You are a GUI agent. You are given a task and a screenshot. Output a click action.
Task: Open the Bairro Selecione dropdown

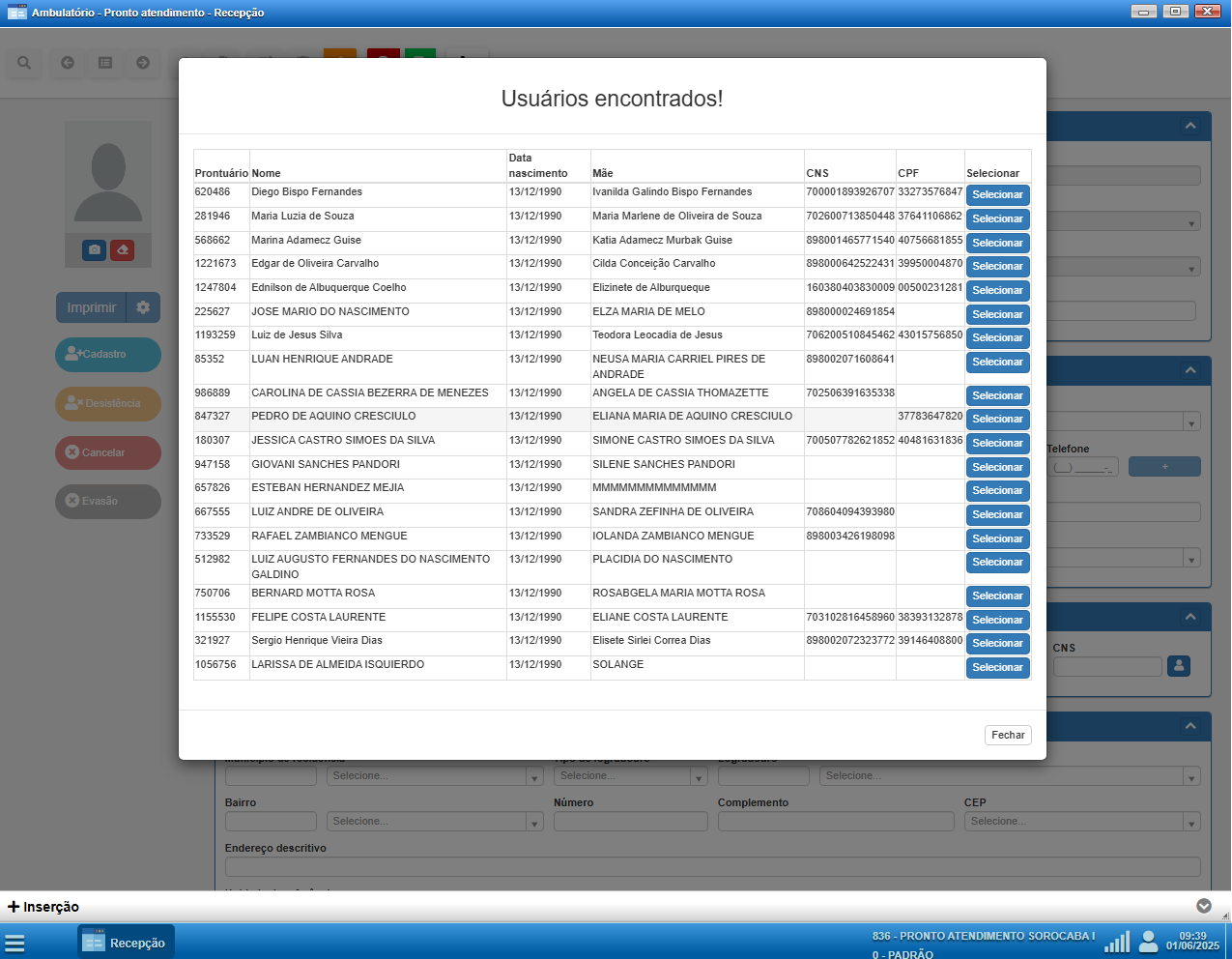click(435, 822)
